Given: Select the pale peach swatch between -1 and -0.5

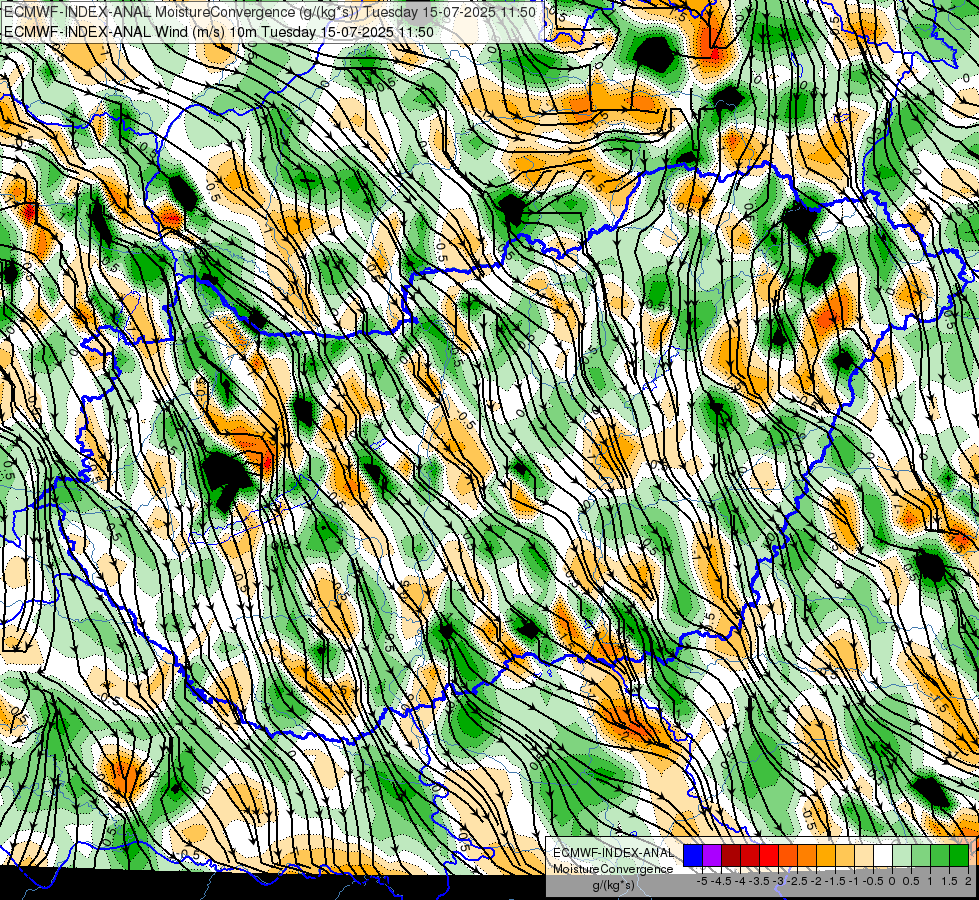Looking at the screenshot, I should click(x=863, y=855).
